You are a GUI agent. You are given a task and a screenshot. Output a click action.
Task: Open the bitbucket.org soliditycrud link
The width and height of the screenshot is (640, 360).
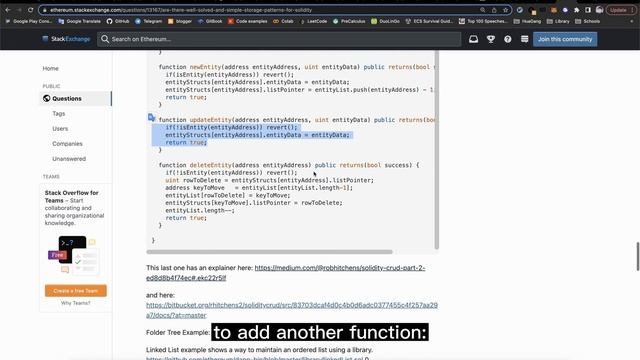point(292,310)
